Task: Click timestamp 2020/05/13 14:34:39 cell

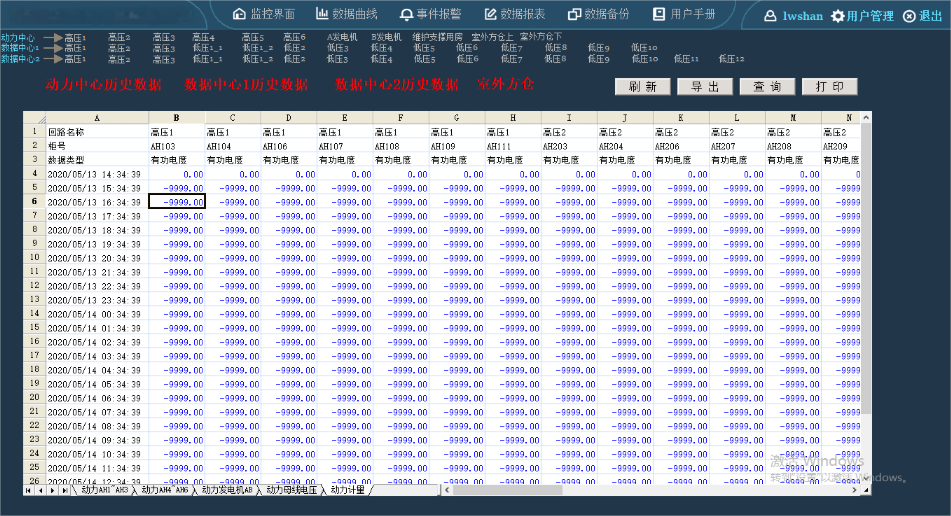Action: (x=97, y=174)
